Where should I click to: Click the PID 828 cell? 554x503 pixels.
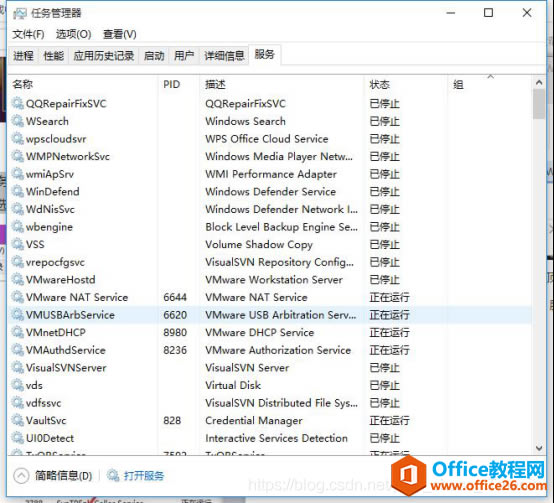172,420
